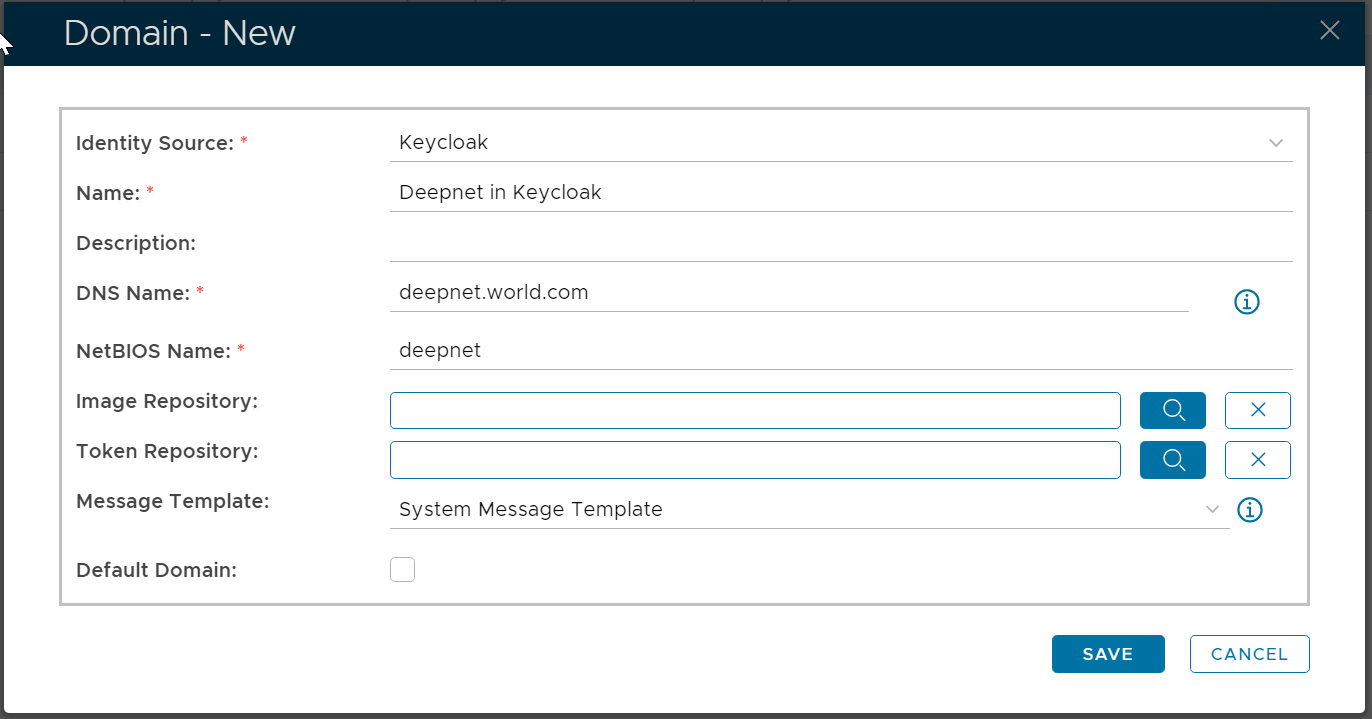Clear the Image Repository field with X icon
This screenshot has width=1372, height=719.
(x=1257, y=410)
